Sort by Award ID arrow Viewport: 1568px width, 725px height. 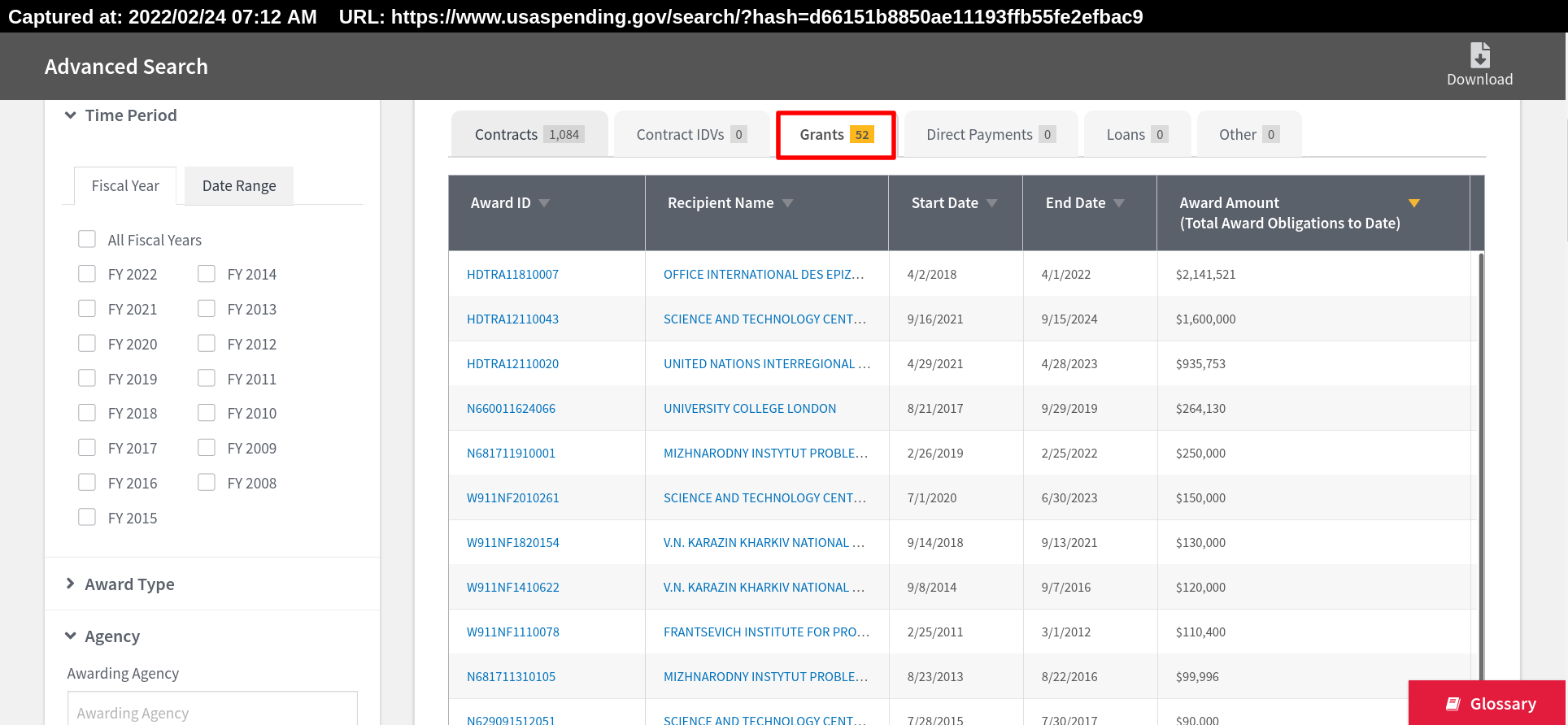click(x=544, y=203)
